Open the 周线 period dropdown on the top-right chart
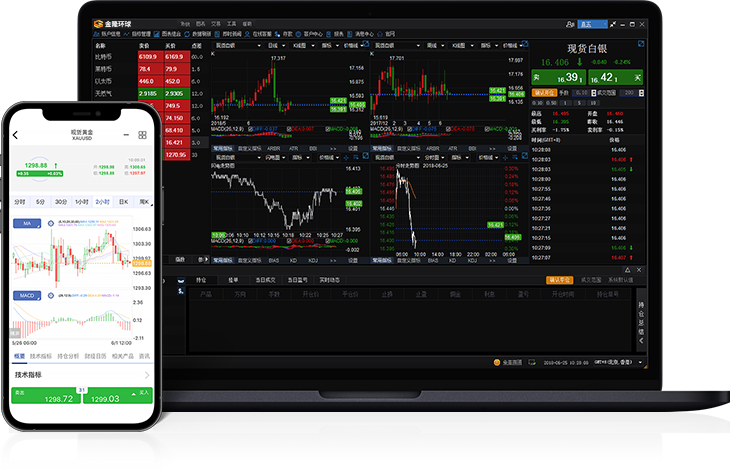 [x=432, y=45]
